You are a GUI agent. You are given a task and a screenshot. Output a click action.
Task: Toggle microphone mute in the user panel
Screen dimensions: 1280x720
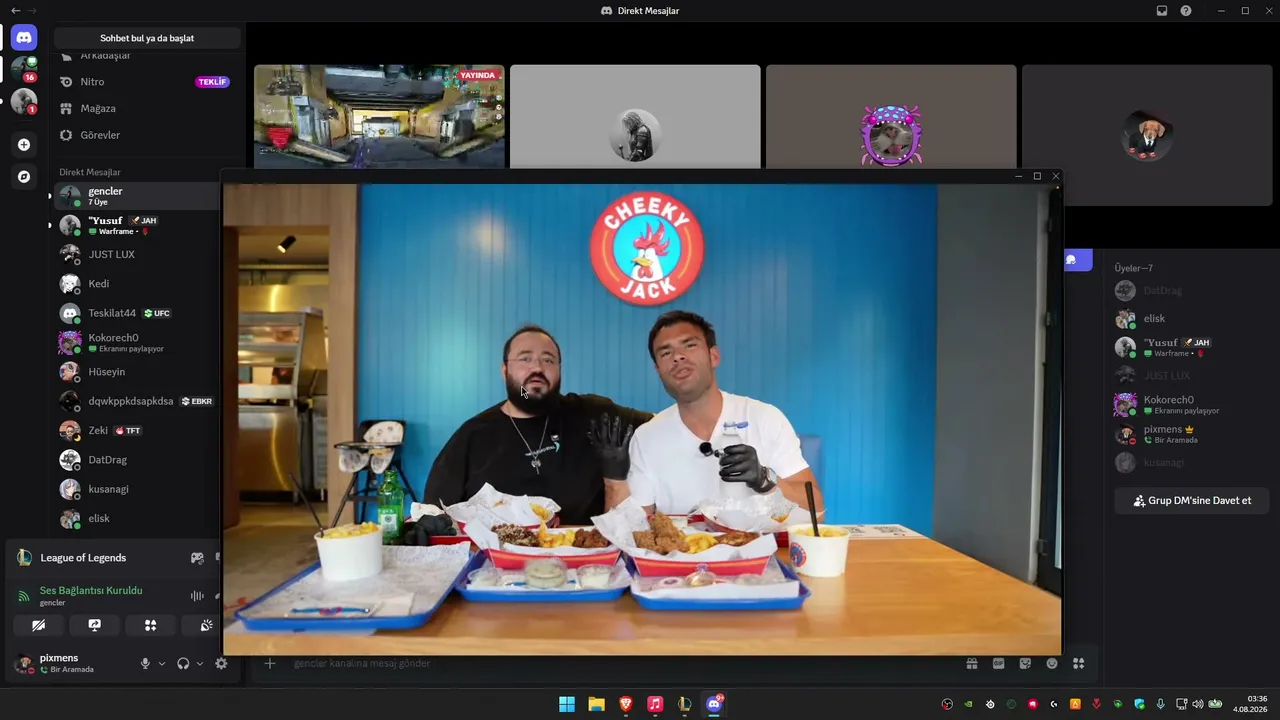(145, 663)
